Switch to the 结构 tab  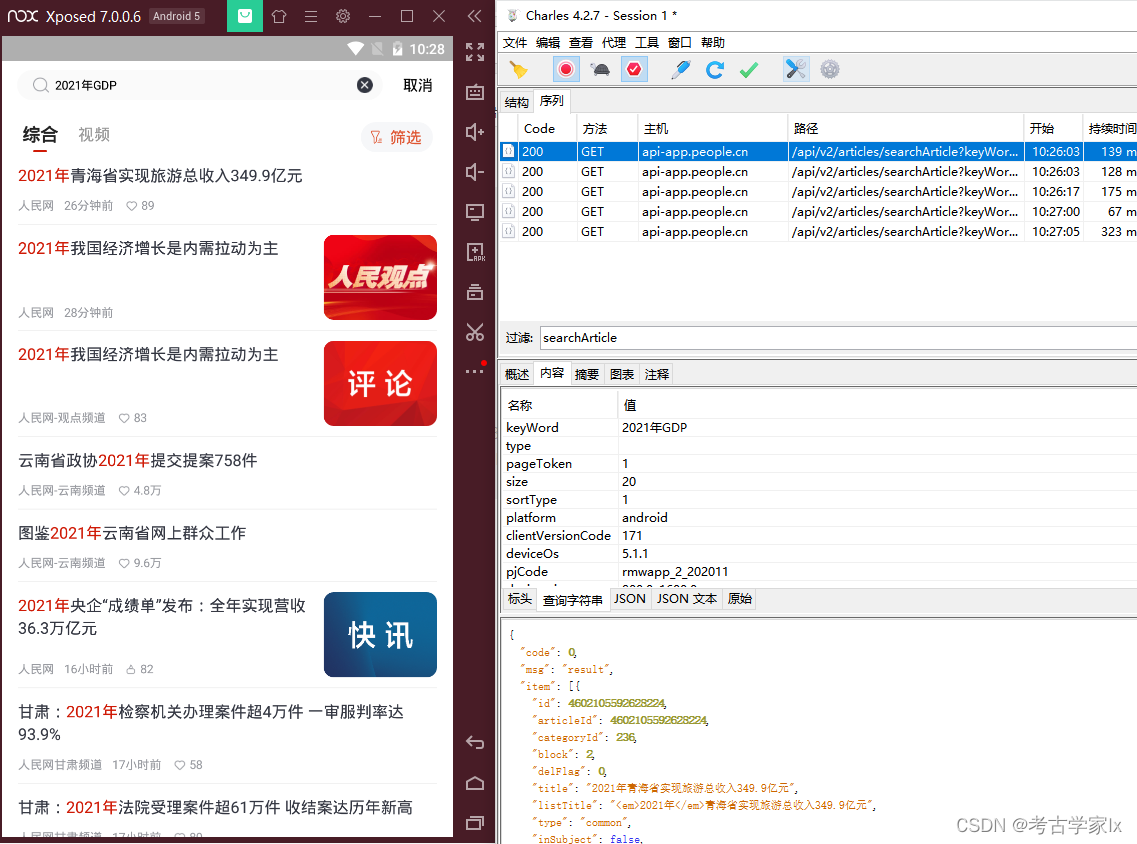click(x=516, y=102)
